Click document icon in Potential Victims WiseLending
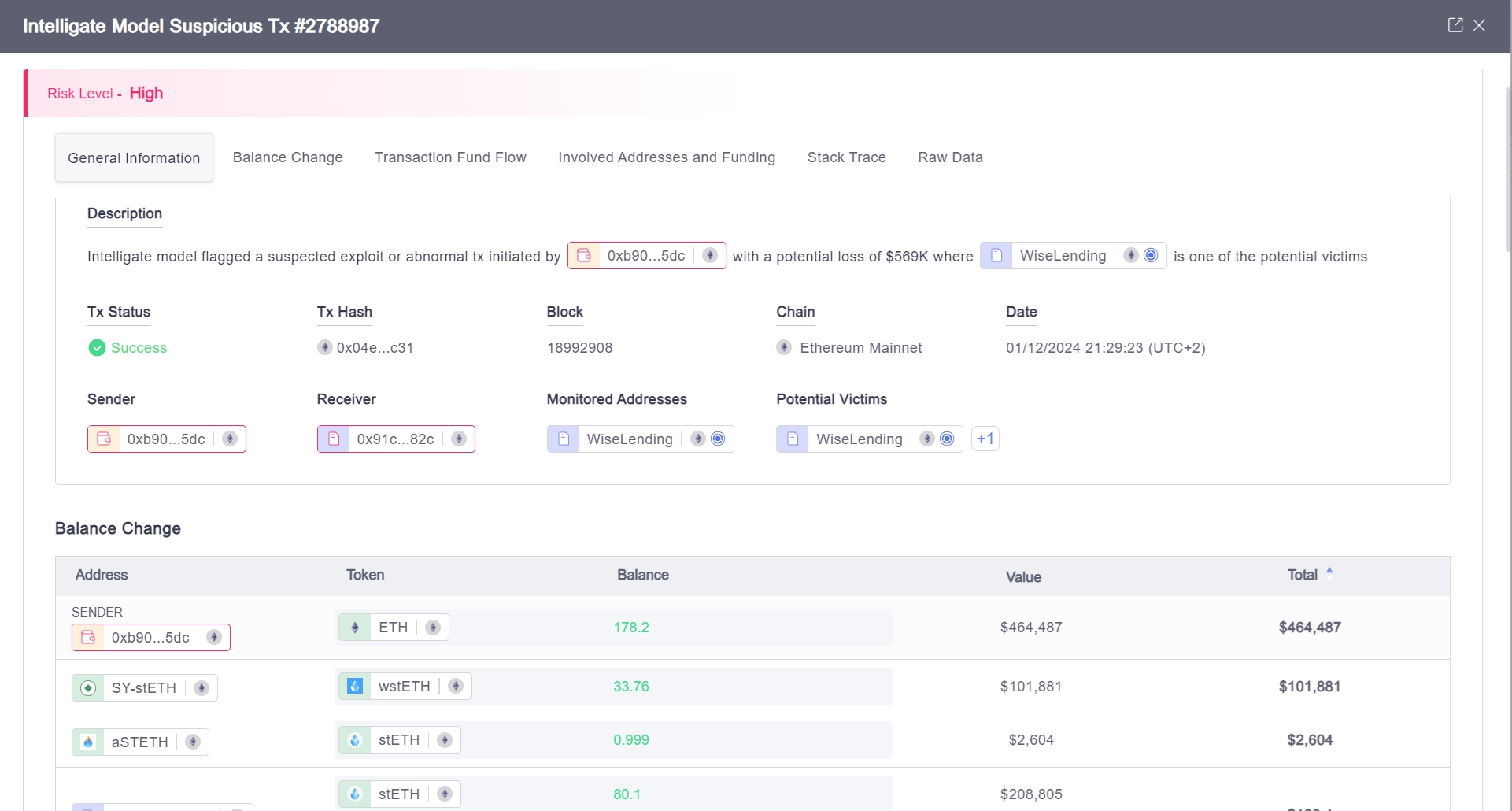Screen dimensions: 1512x811 pyautogui.click(x=793, y=439)
